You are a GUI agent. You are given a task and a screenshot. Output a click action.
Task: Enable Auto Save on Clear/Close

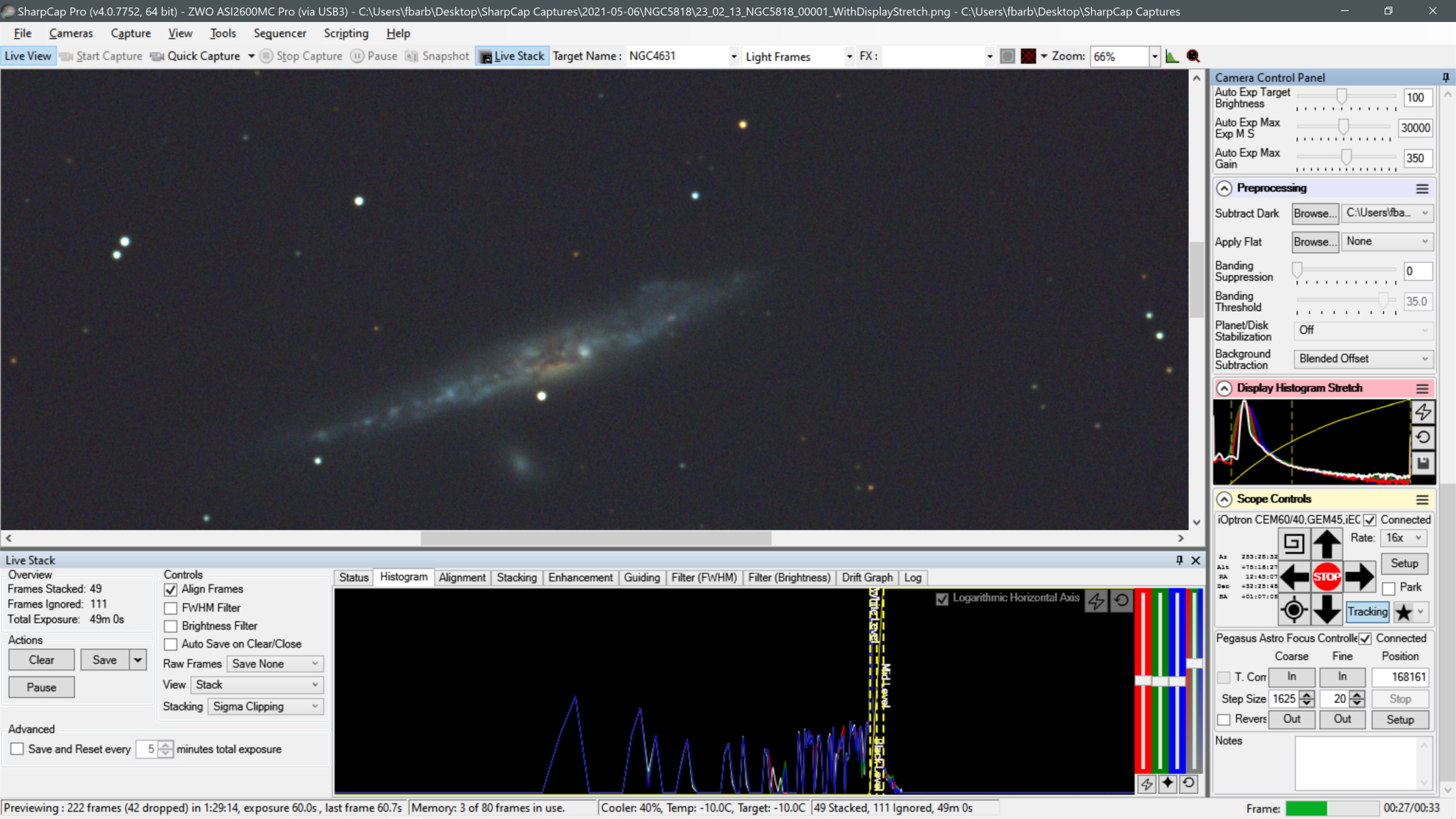[x=171, y=645]
